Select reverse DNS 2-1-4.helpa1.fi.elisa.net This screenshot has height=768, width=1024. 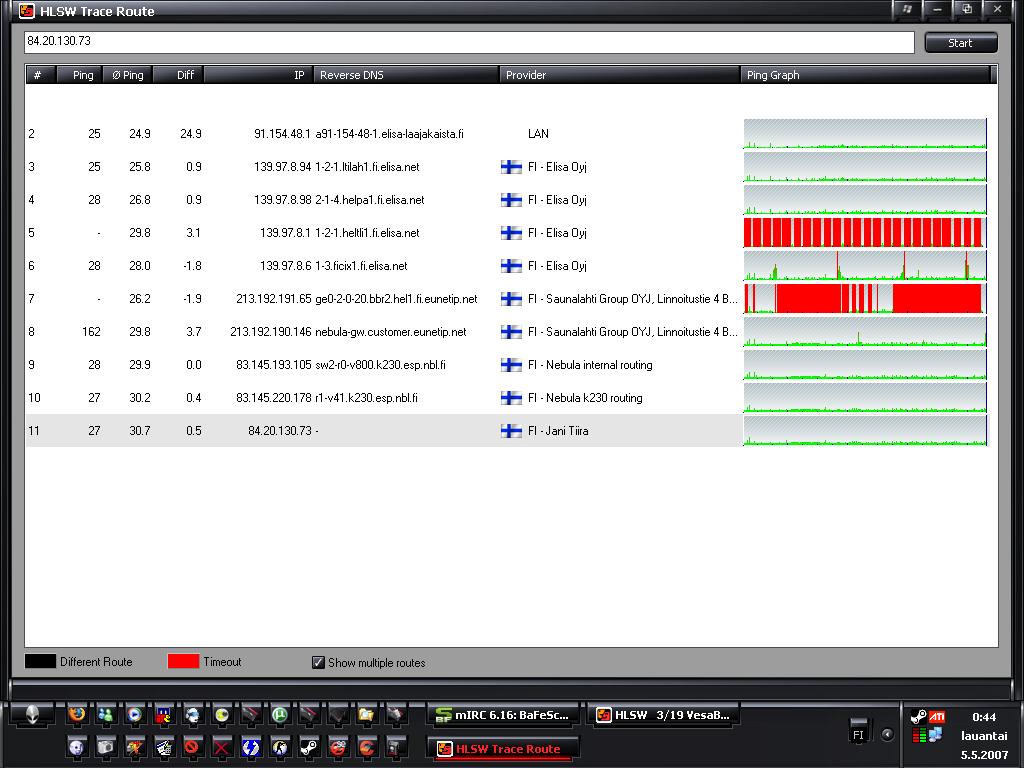[370, 200]
